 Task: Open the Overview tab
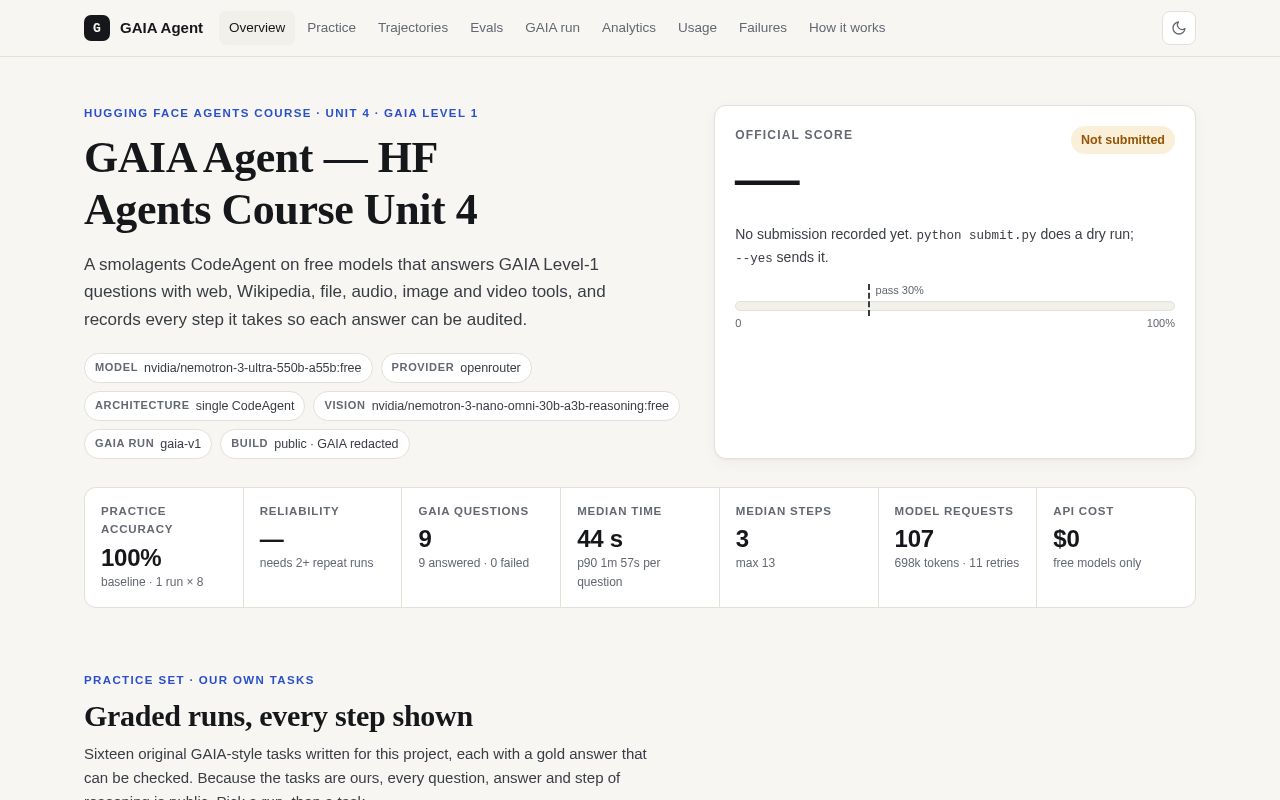pos(257,28)
